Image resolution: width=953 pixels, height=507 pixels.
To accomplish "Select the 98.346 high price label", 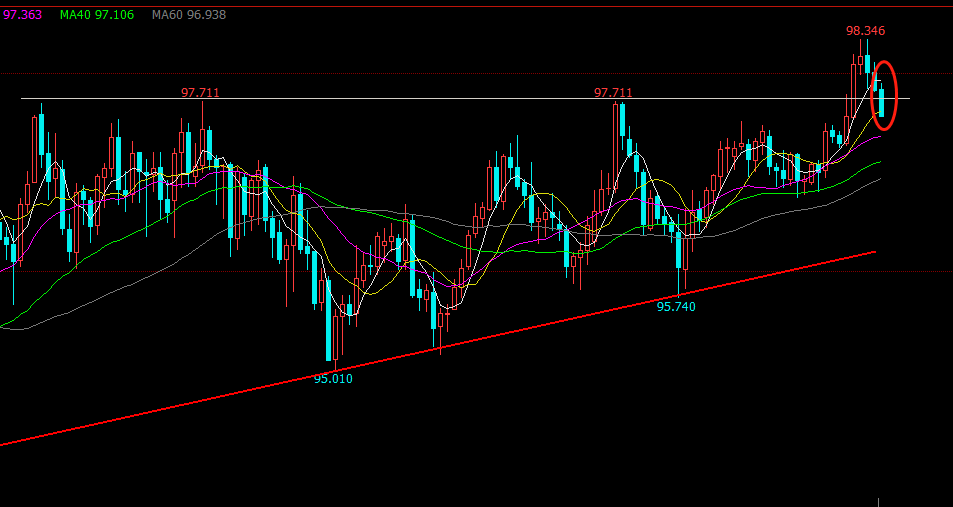I will [865, 31].
